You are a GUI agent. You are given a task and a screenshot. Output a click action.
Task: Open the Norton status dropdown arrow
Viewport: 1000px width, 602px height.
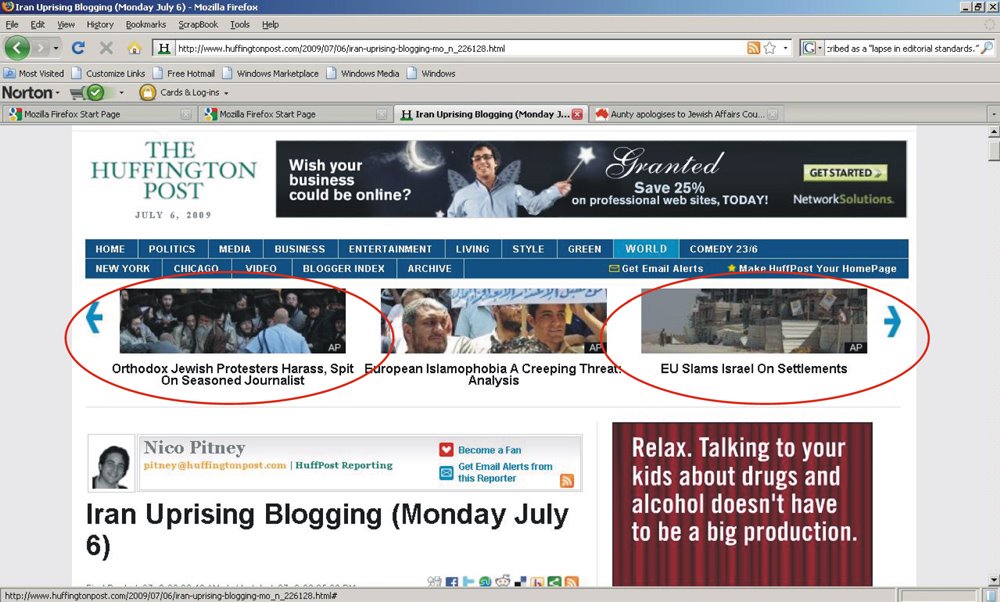121,92
